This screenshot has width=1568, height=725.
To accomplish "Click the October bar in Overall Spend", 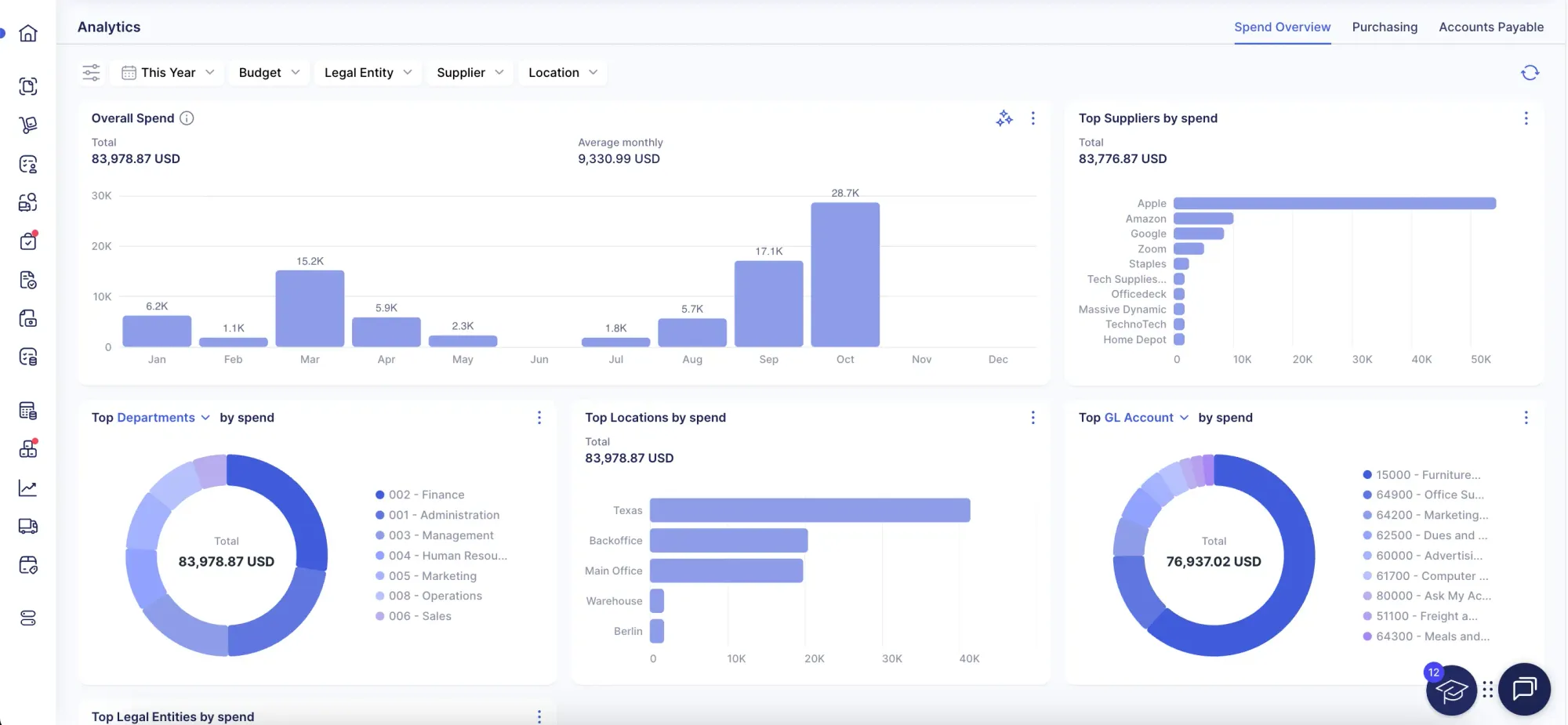I will pos(845,274).
